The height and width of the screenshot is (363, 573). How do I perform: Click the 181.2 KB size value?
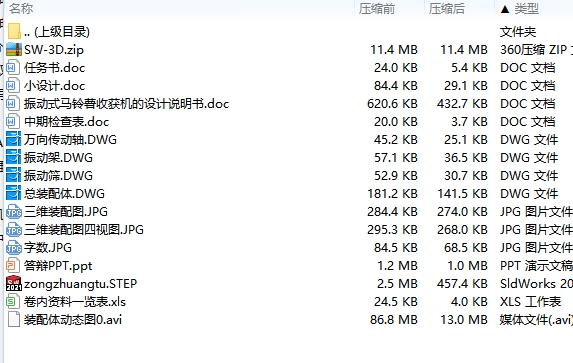pyautogui.click(x=392, y=194)
